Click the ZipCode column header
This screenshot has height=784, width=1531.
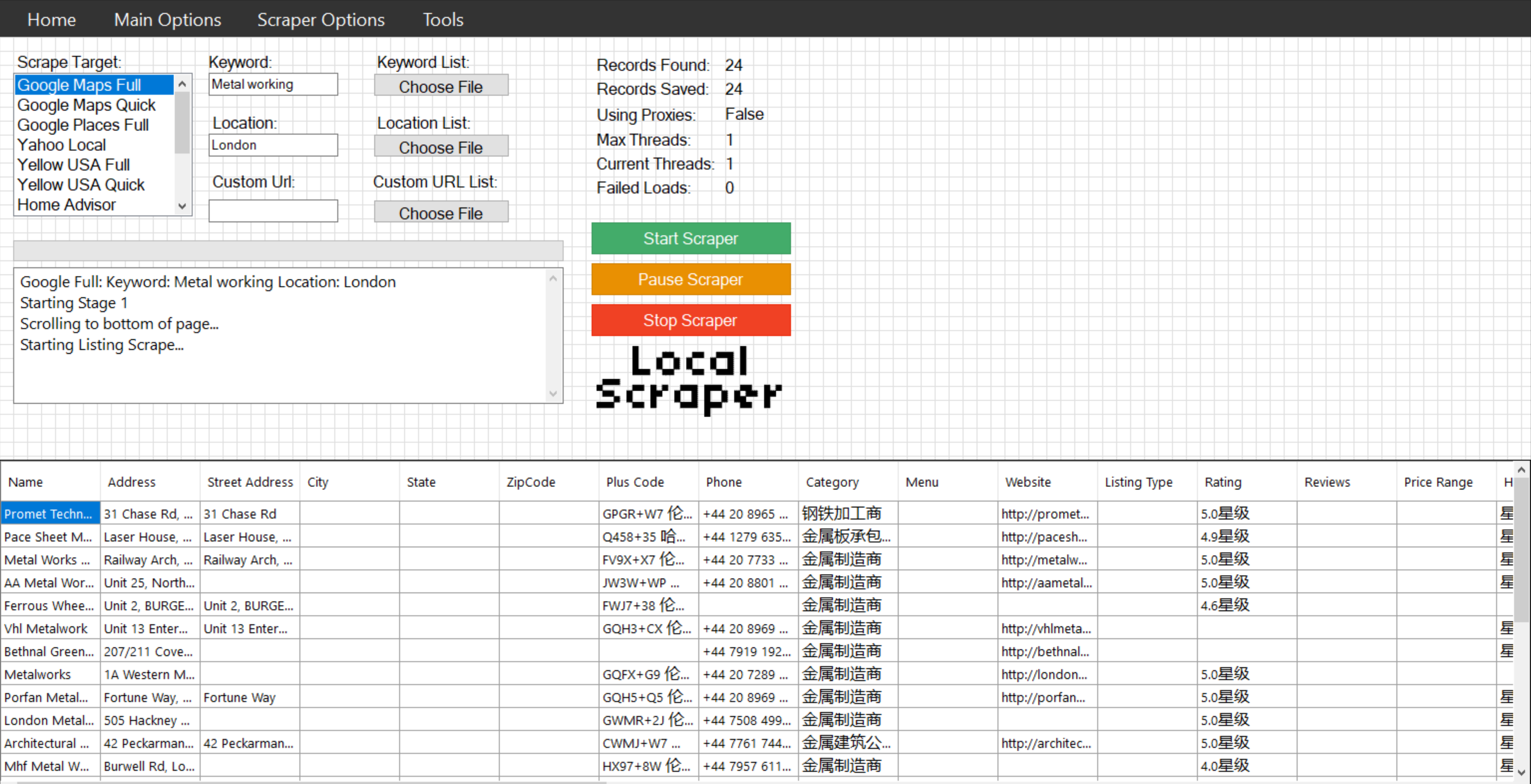click(549, 482)
